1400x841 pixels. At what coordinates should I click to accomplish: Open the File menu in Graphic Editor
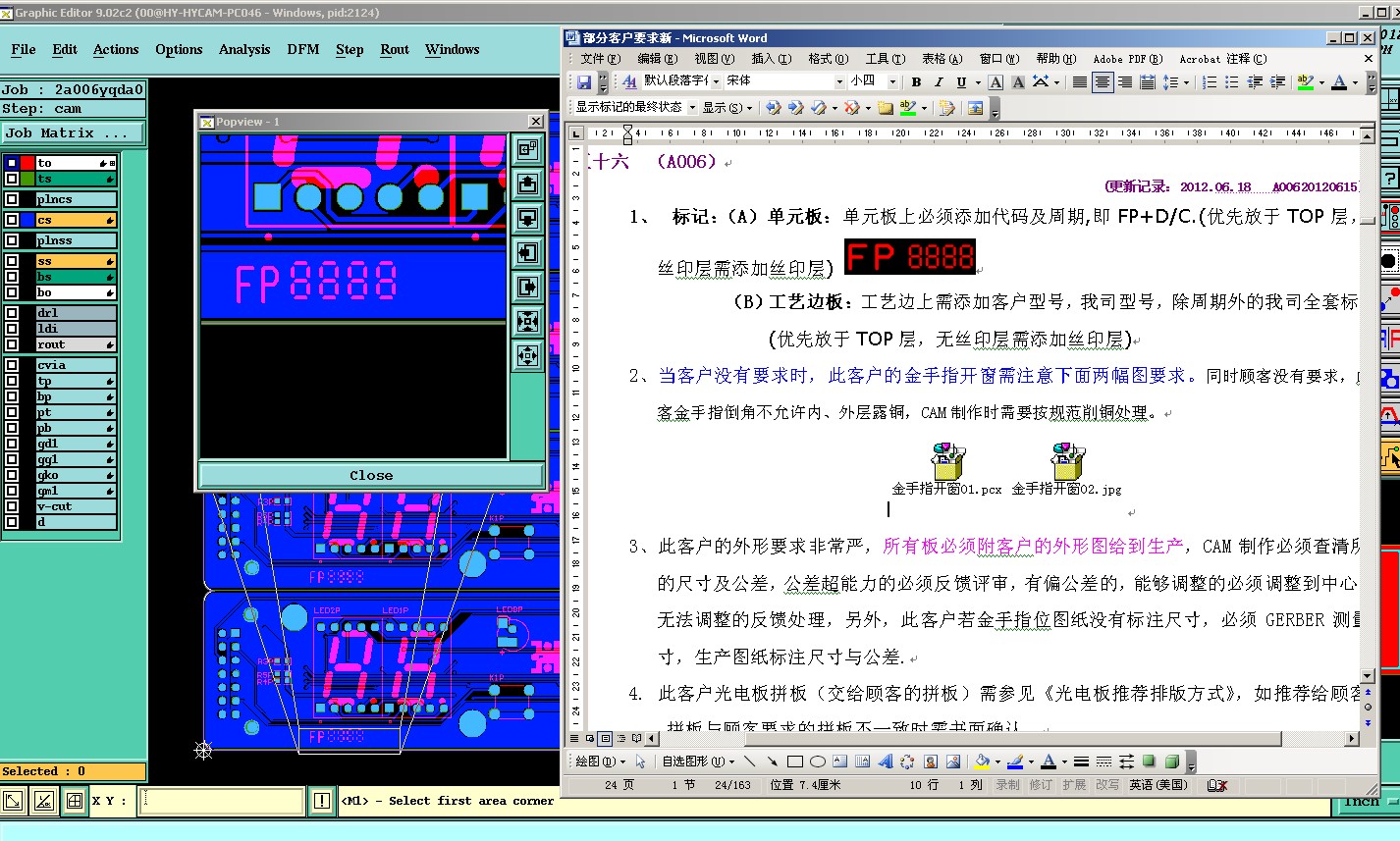pos(24,49)
